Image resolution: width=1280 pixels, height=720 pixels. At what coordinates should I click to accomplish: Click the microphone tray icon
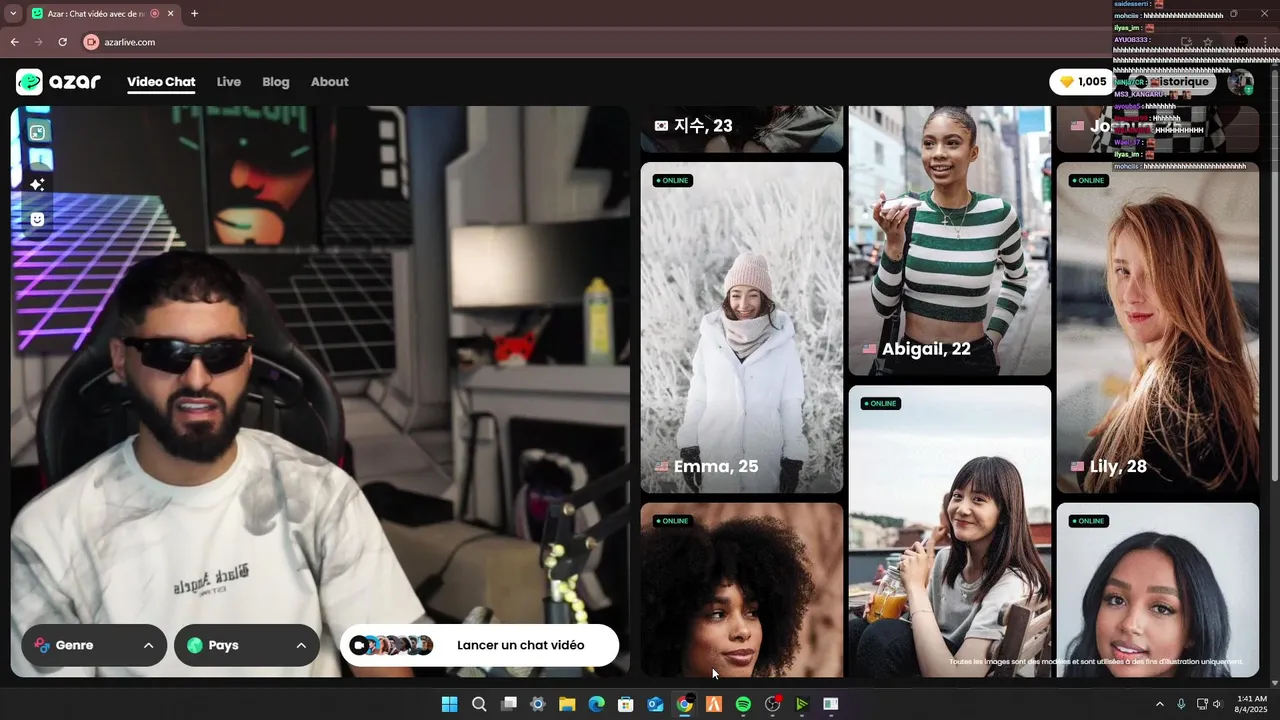(1181, 704)
